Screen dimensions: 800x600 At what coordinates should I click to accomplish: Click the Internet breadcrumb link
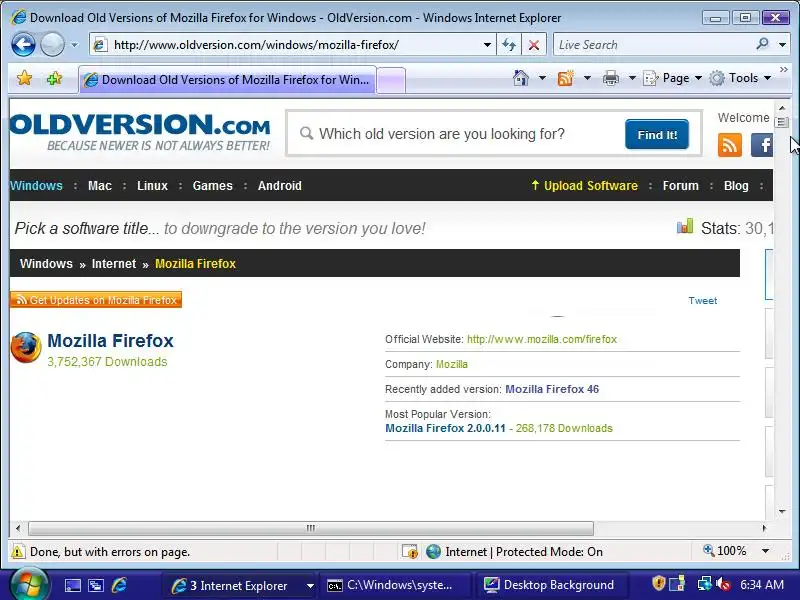[x=114, y=264]
